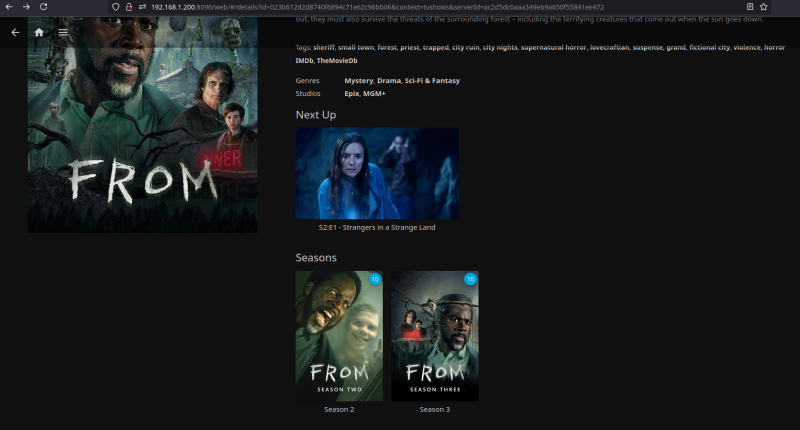Open the 'suspense' tag

pos(648,47)
